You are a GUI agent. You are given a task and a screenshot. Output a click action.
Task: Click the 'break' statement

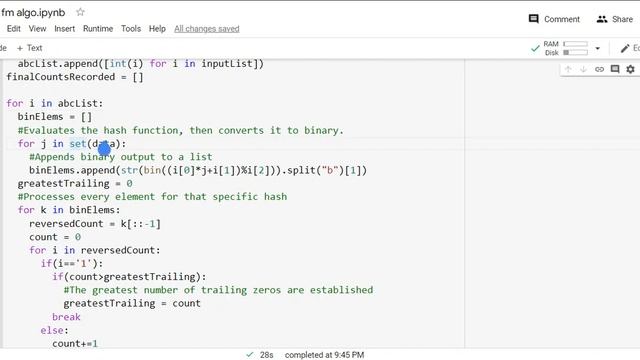coord(66,317)
